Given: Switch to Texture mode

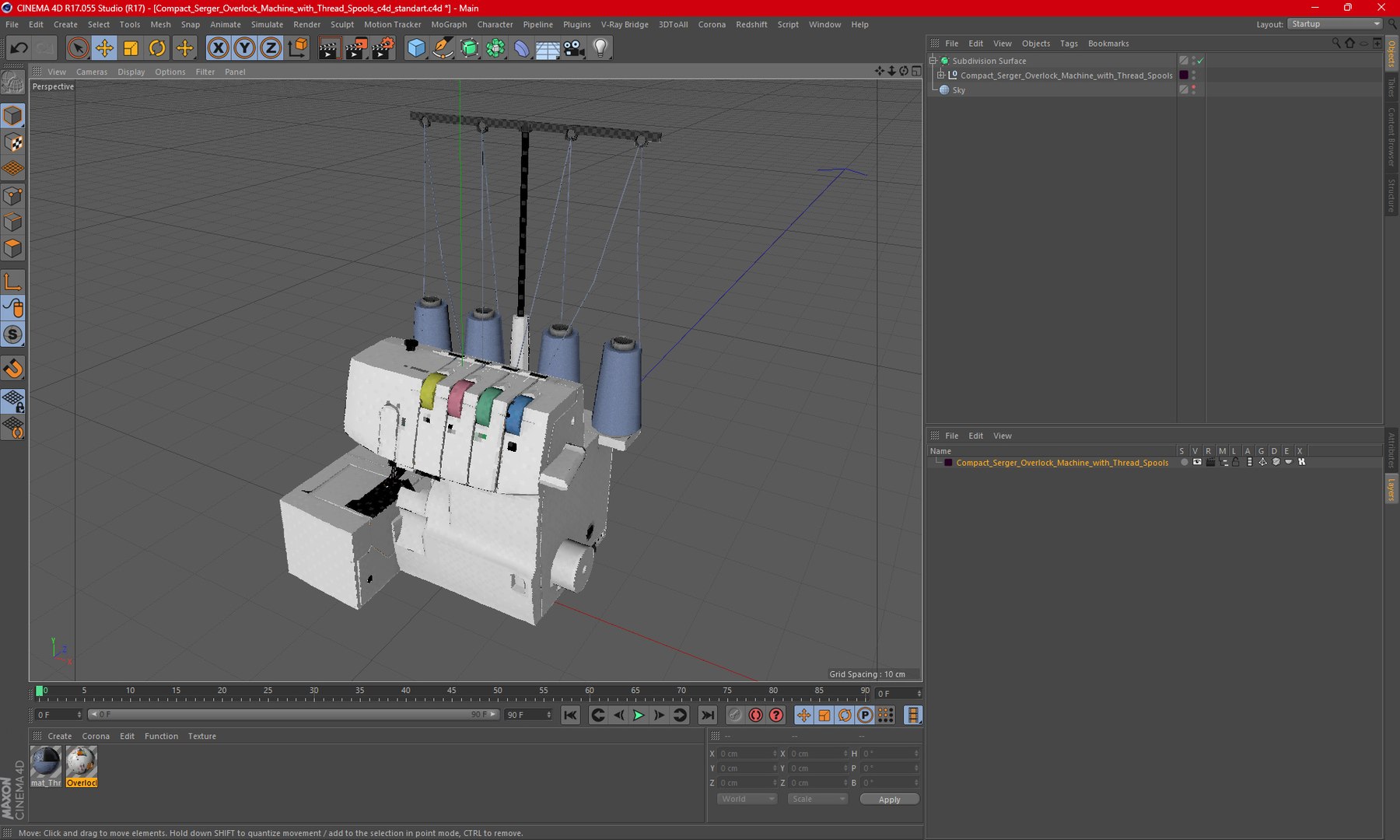Looking at the screenshot, I should (13, 142).
